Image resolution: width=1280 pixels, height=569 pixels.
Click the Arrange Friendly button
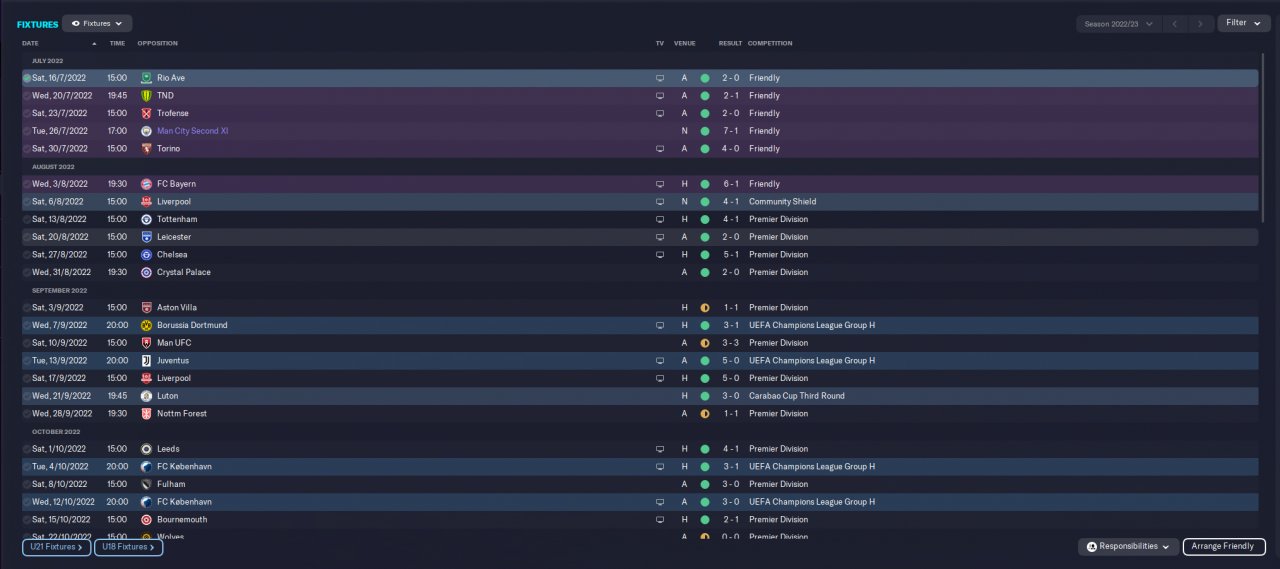[1224, 547]
